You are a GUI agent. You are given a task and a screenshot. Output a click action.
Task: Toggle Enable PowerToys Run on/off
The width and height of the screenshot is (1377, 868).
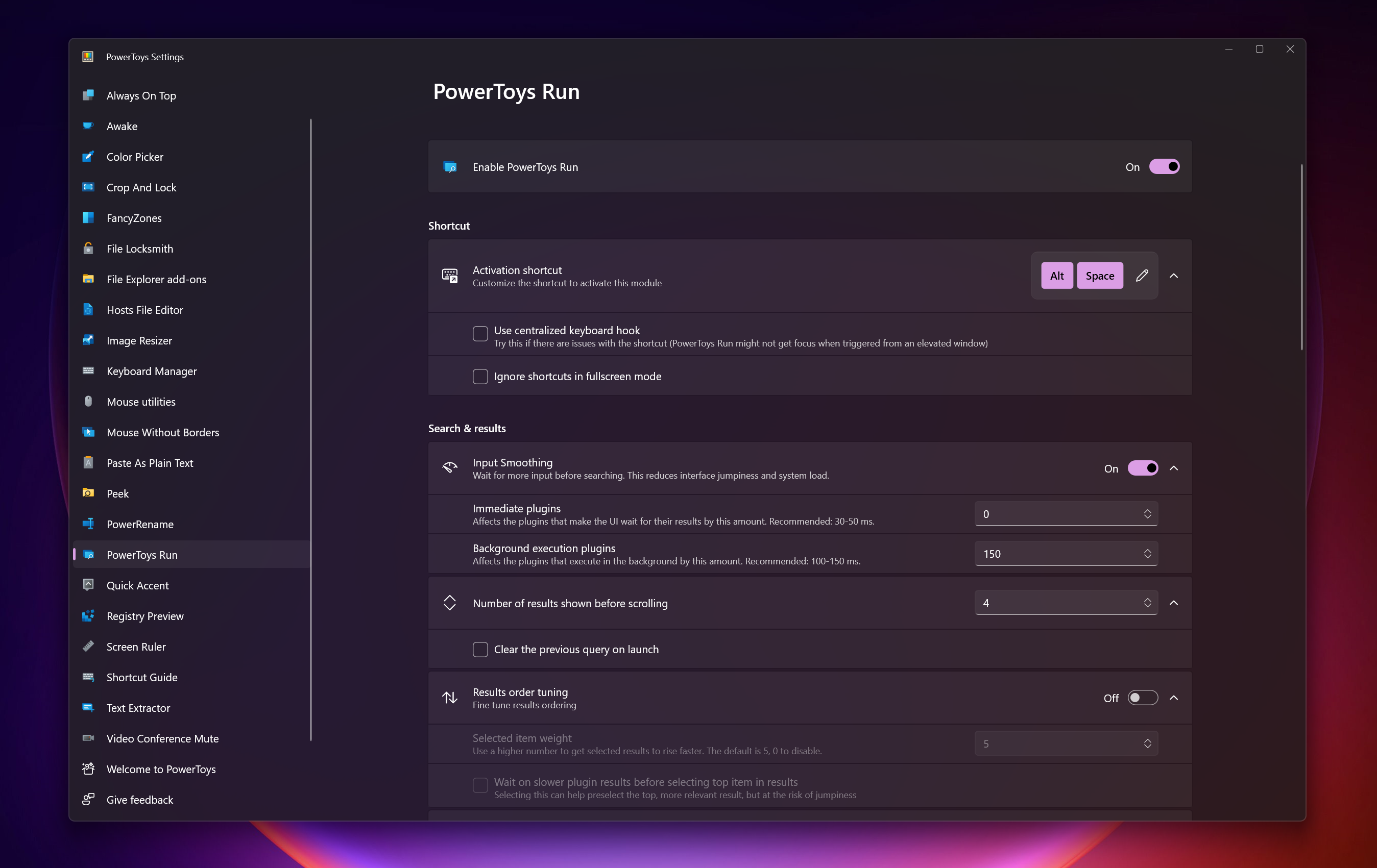[1164, 166]
